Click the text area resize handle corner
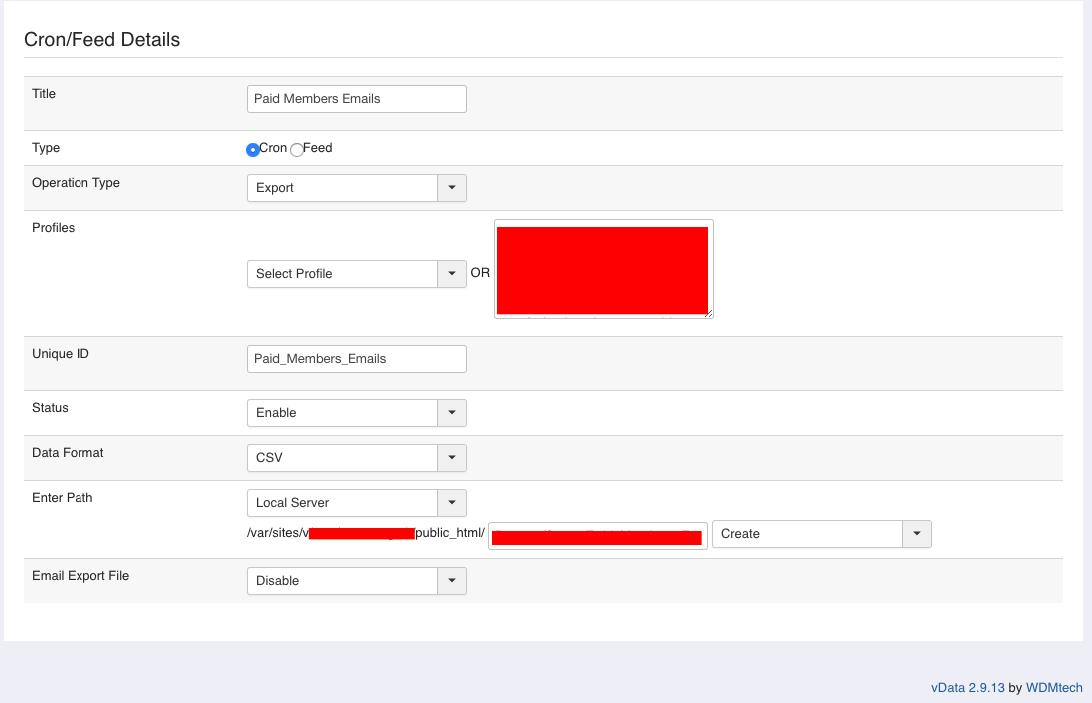Screen dimensions: 1092x703 pyautogui.click(x=708, y=314)
